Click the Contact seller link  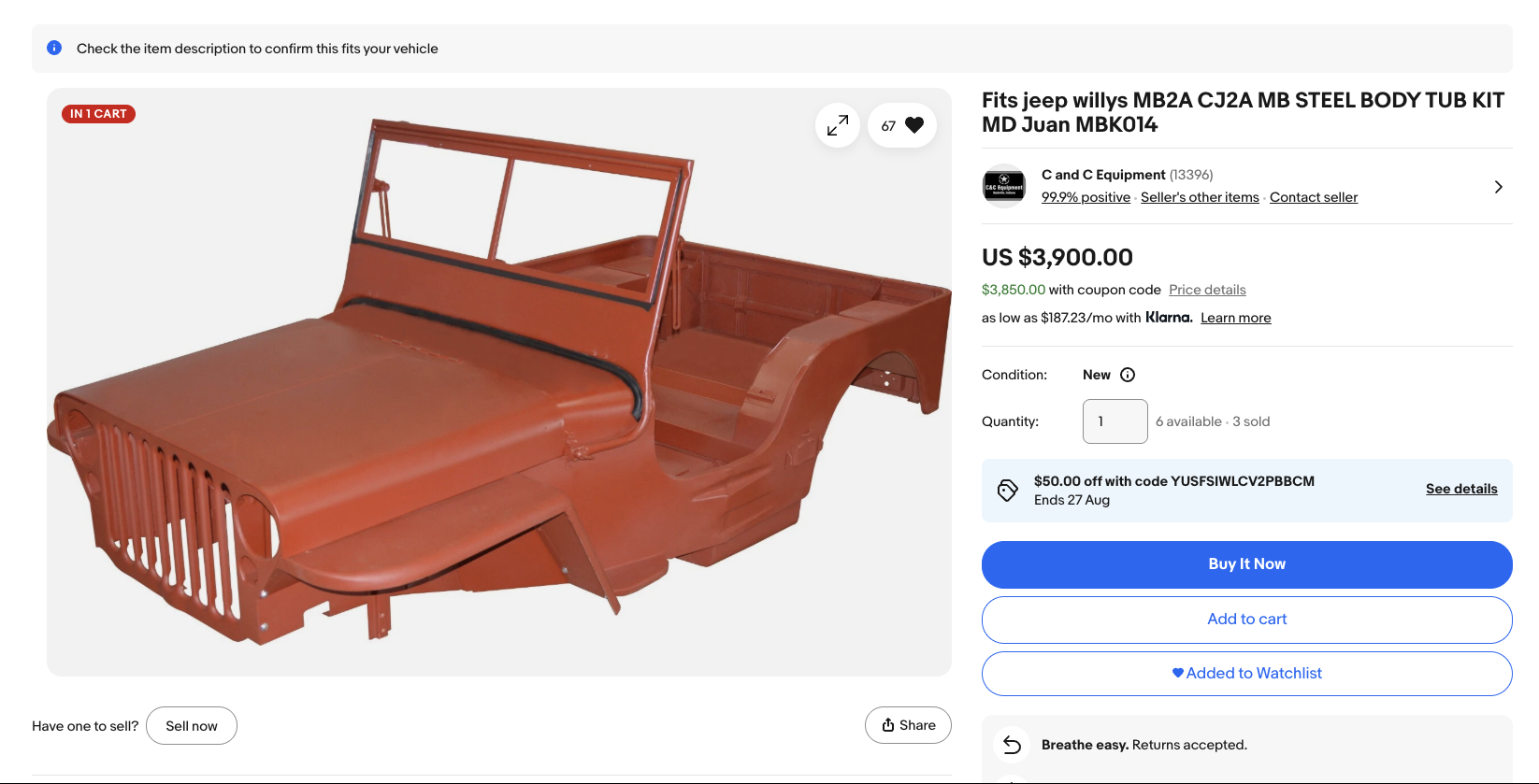click(x=1313, y=197)
